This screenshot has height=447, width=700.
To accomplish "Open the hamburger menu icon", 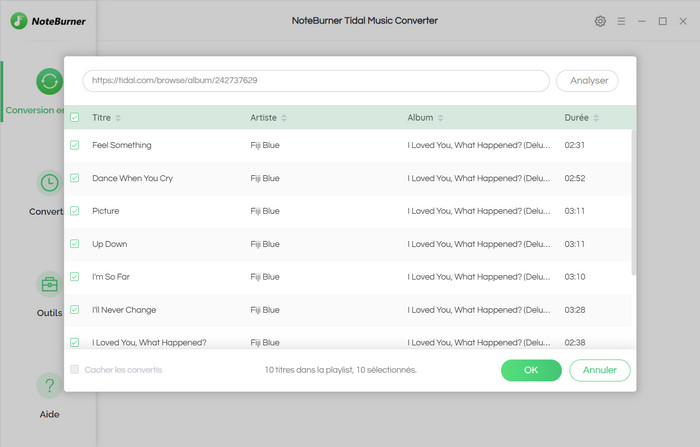I will [621, 21].
